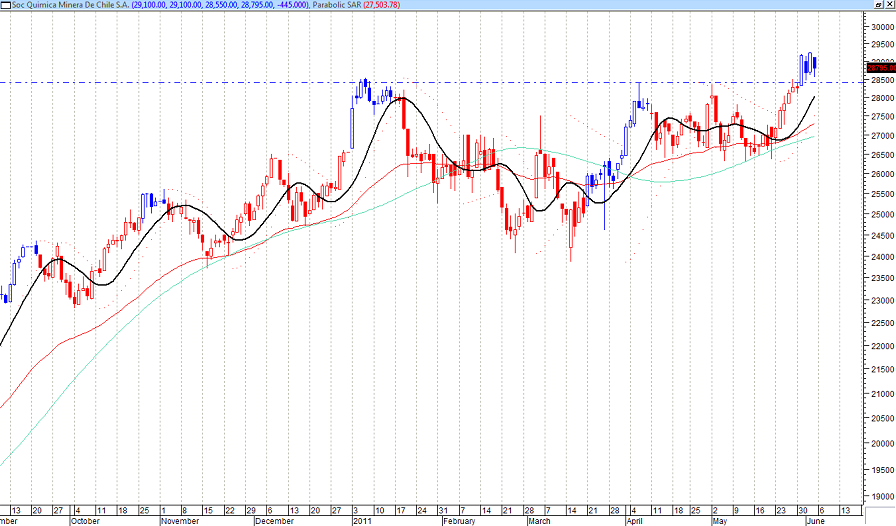Click the OHLC values '(29,100.00, 29,100.00, 28,550.00...' in title

tap(220, 5)
